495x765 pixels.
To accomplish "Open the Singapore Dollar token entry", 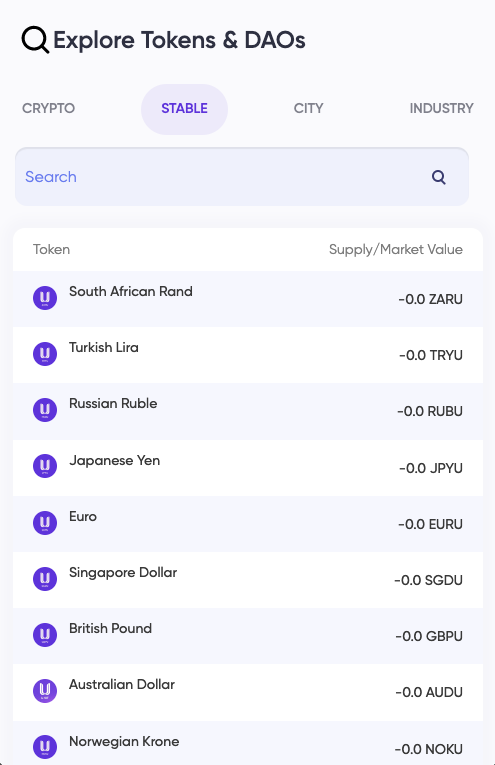I will pyautogui.click(x=248, y=580).
